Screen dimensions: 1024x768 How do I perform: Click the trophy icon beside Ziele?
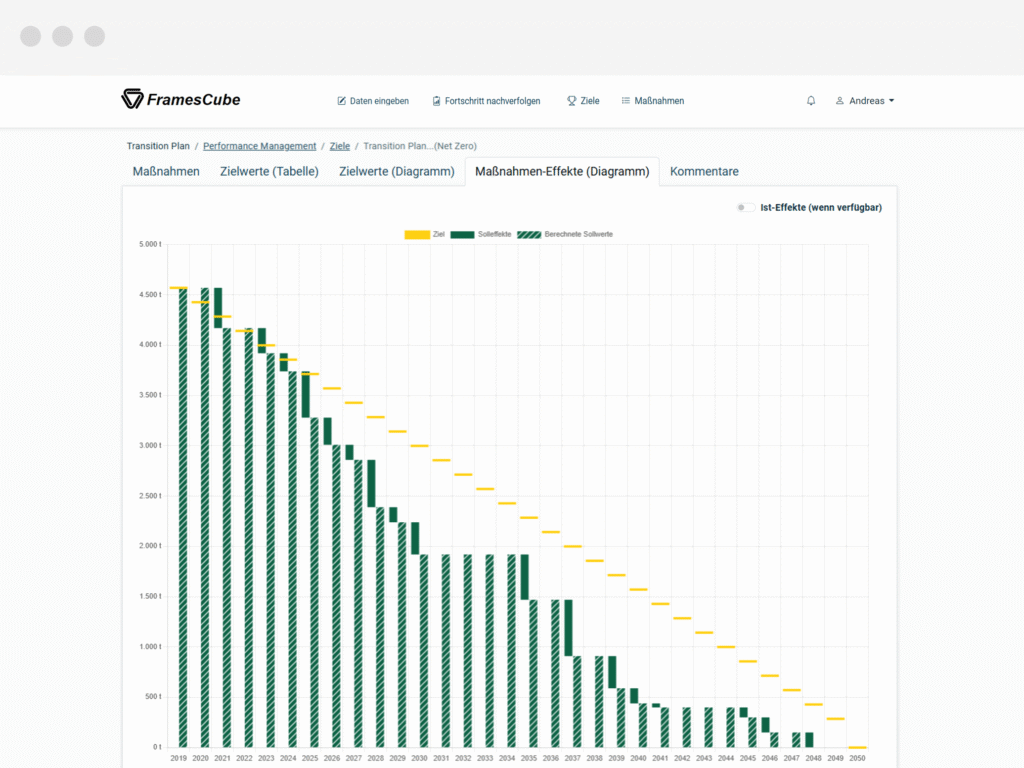(x=571, y=101)
